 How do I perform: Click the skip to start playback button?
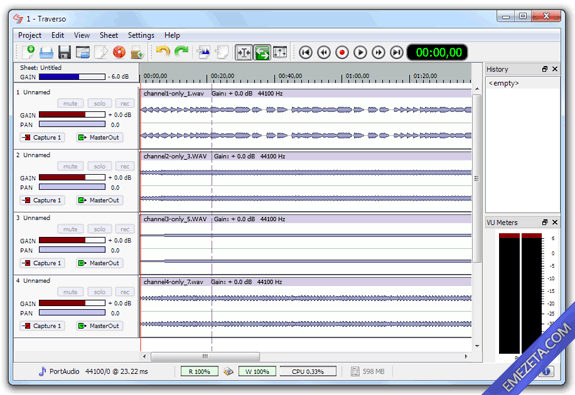[x=305, y=52]
